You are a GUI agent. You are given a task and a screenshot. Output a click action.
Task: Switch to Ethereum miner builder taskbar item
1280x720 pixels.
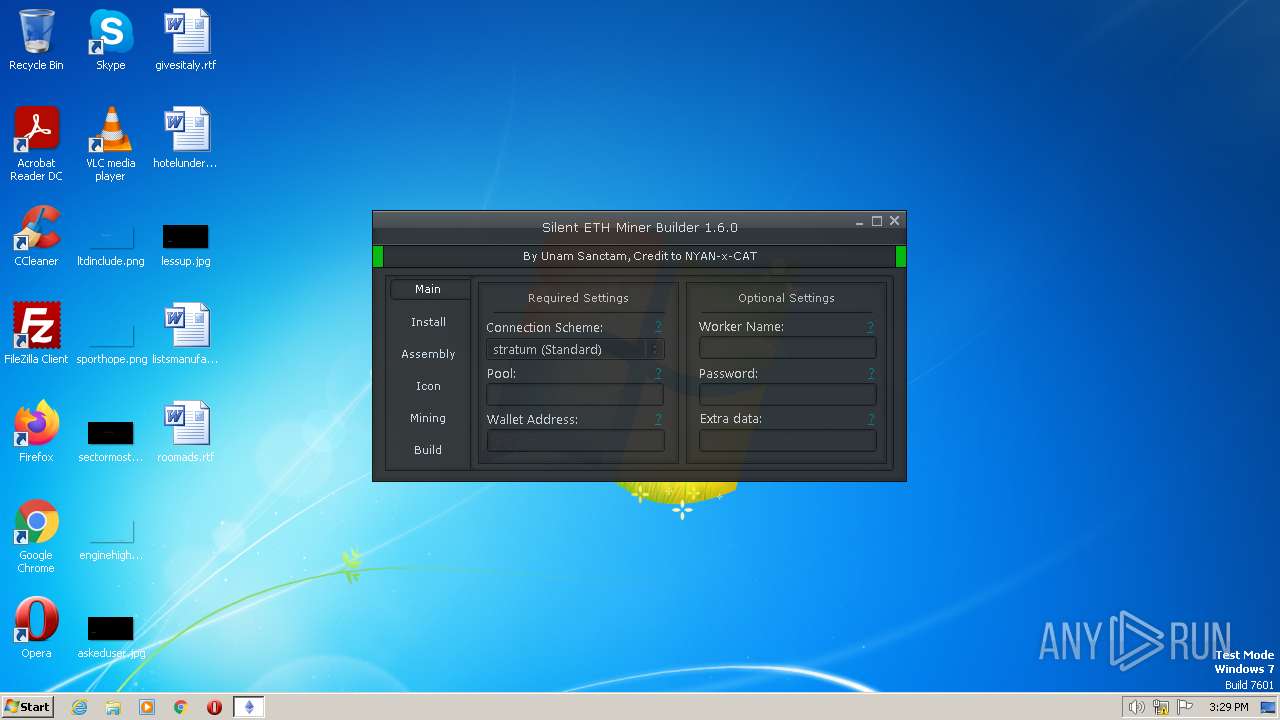(249, 707)
